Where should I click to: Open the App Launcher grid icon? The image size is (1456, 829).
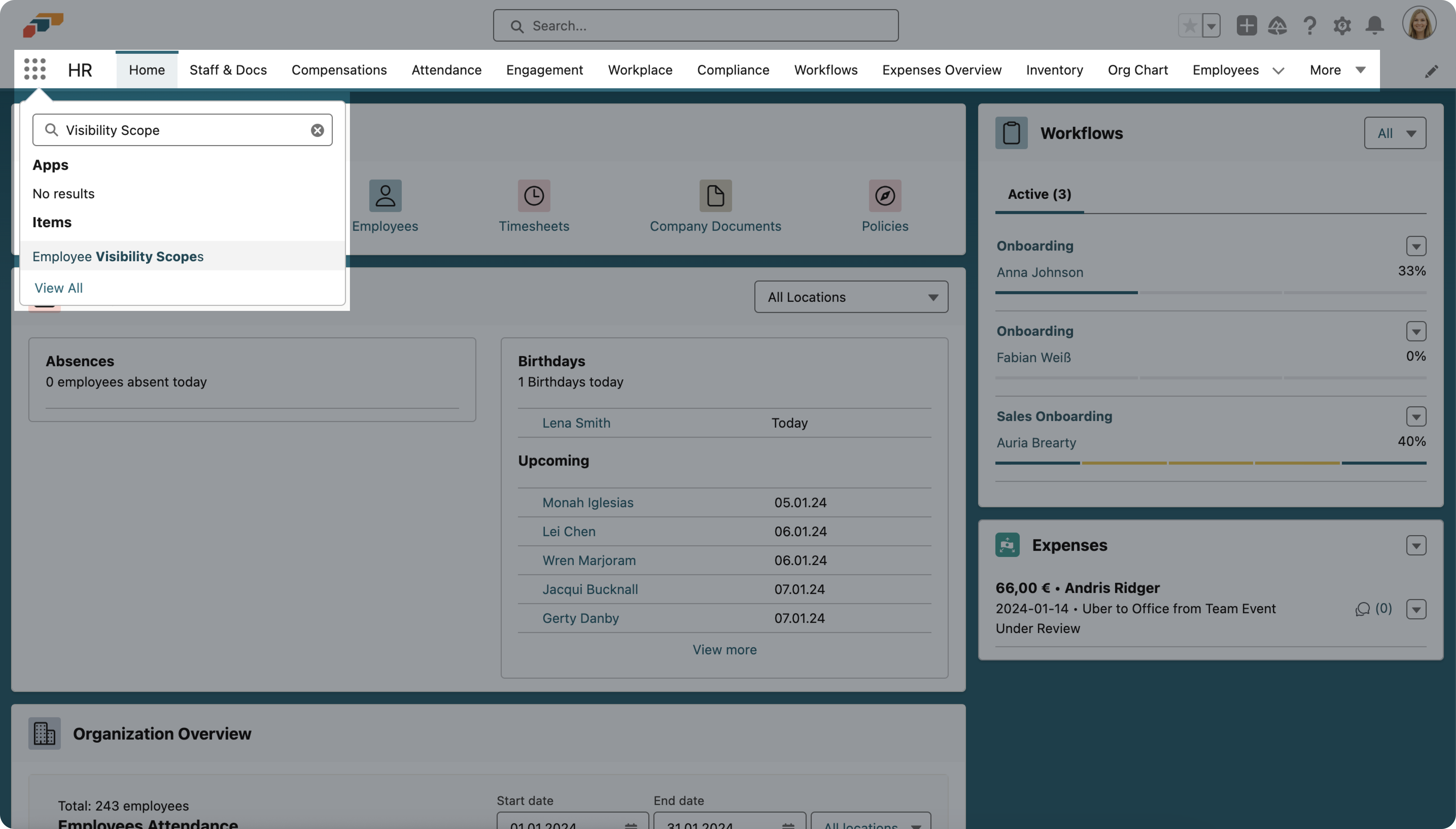[35, 70]
